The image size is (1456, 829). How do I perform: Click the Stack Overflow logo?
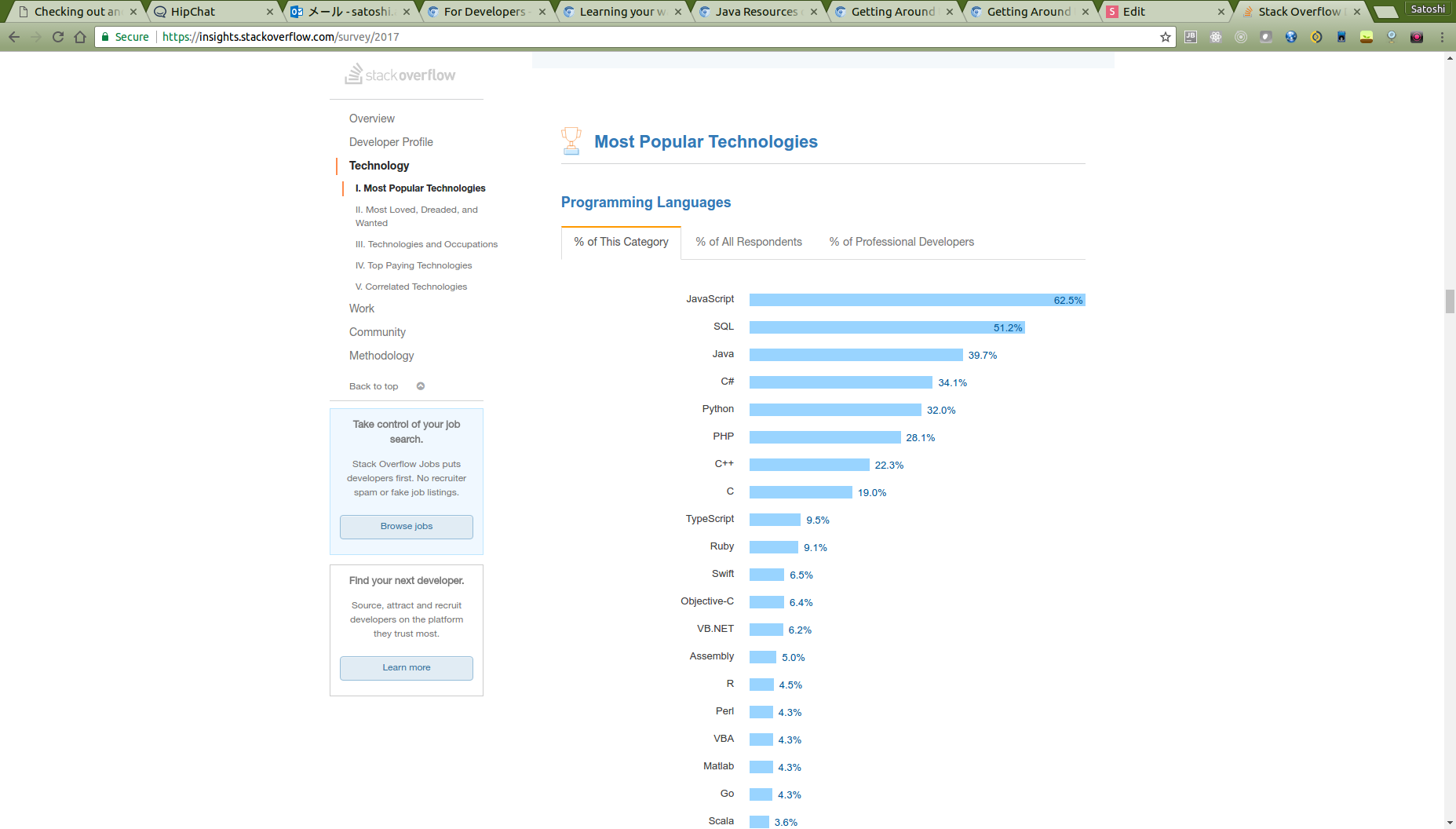pyautogui.click(x=400, y=75)
